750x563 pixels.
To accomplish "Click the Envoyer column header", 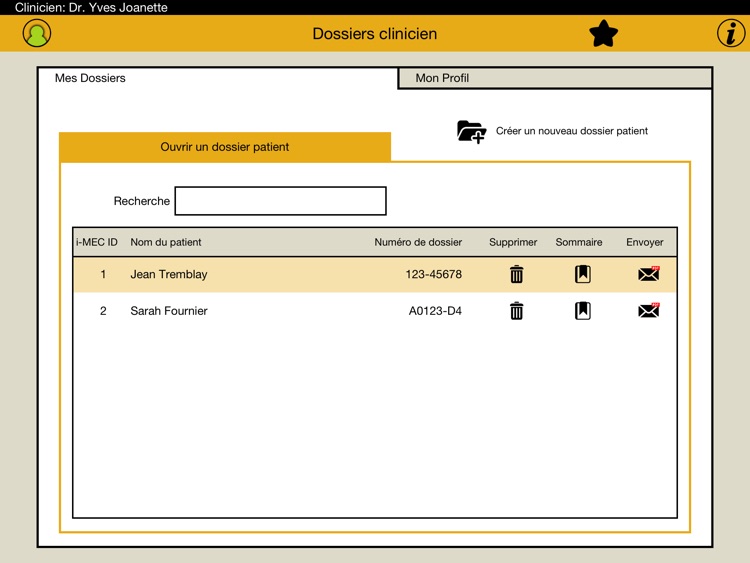I will tap(645, 242).
